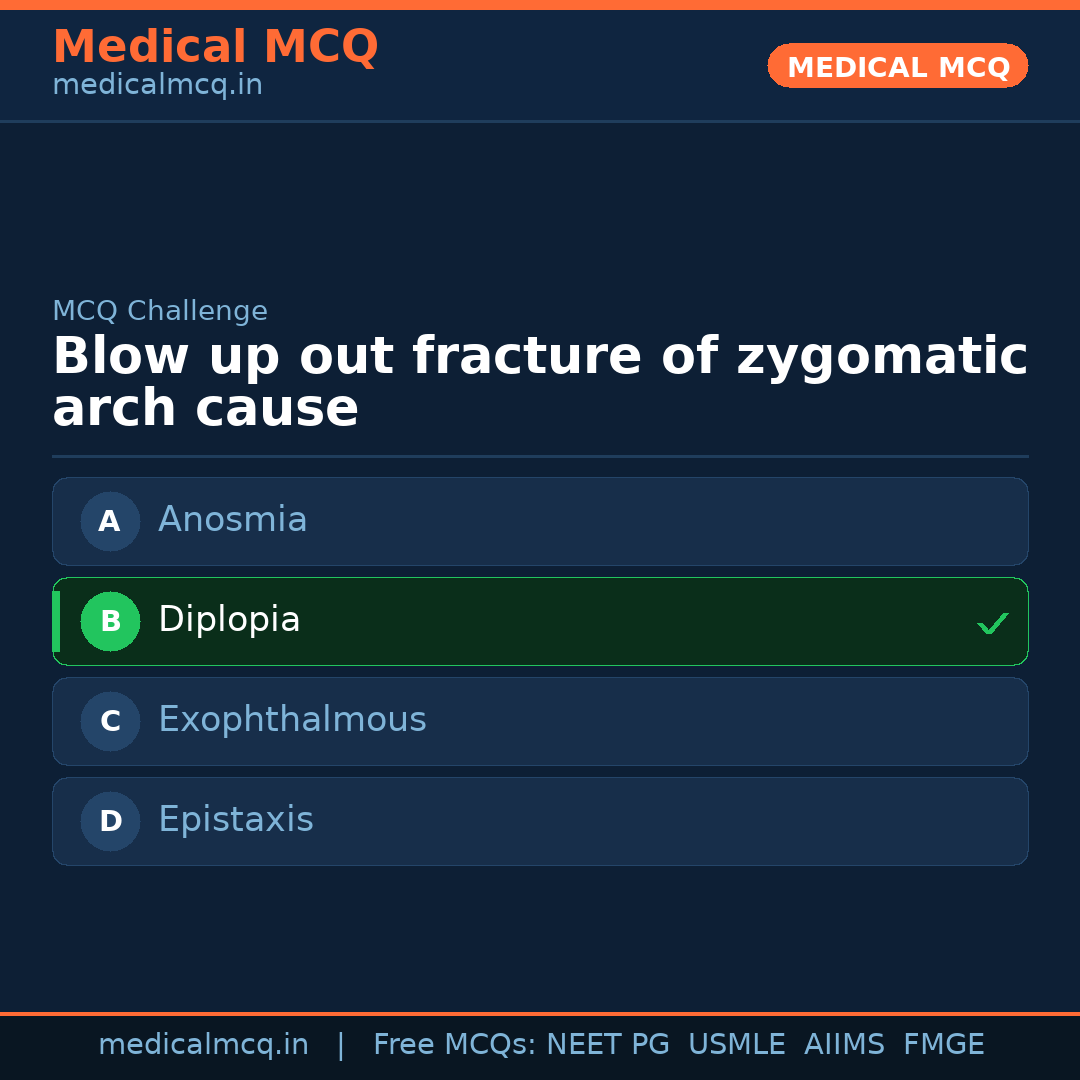Click the orange MEDICAL MCQ badge

[x=897, y=66]
